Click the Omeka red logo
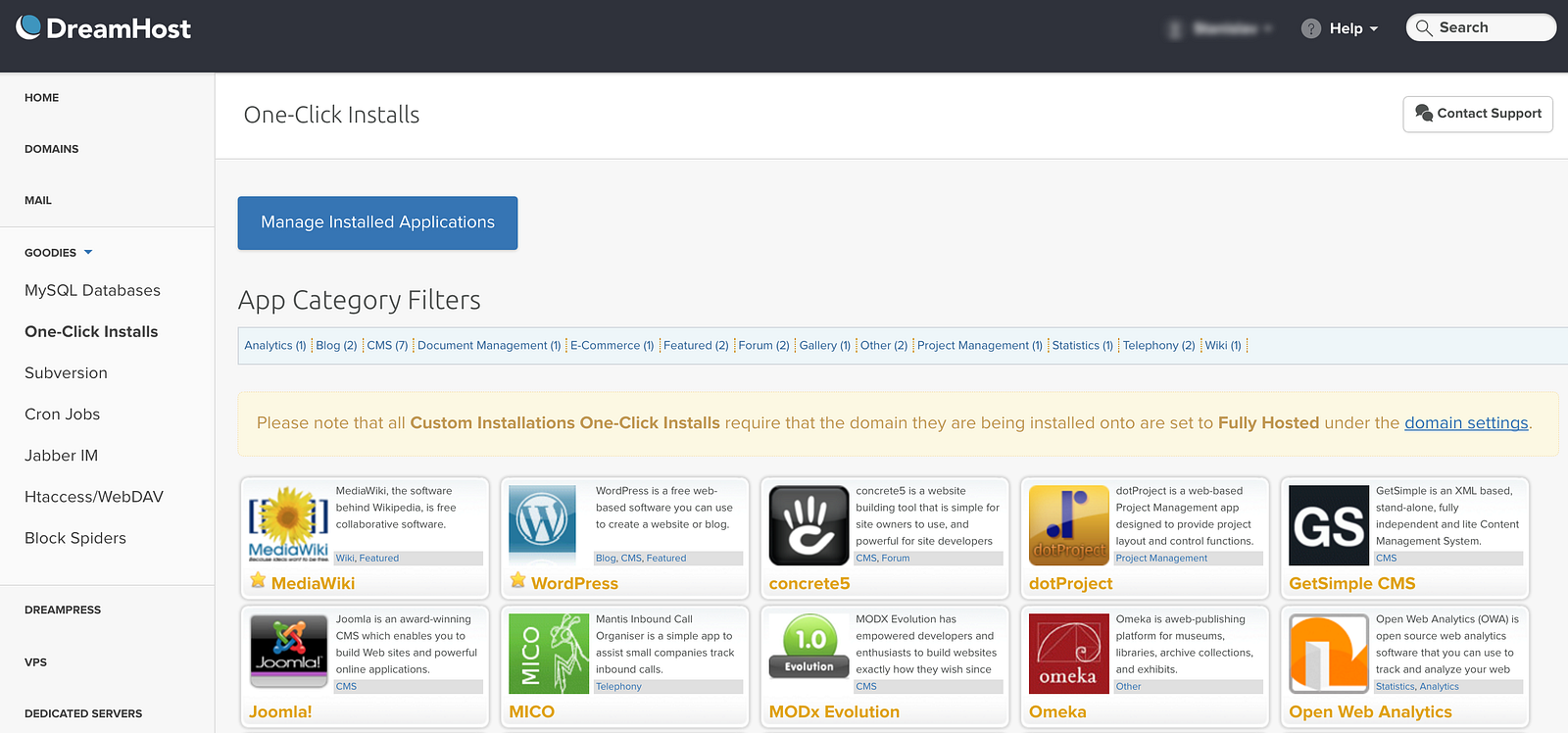Image resolution: width=1568 pixels, height=733 pixels. (1069, 654)
